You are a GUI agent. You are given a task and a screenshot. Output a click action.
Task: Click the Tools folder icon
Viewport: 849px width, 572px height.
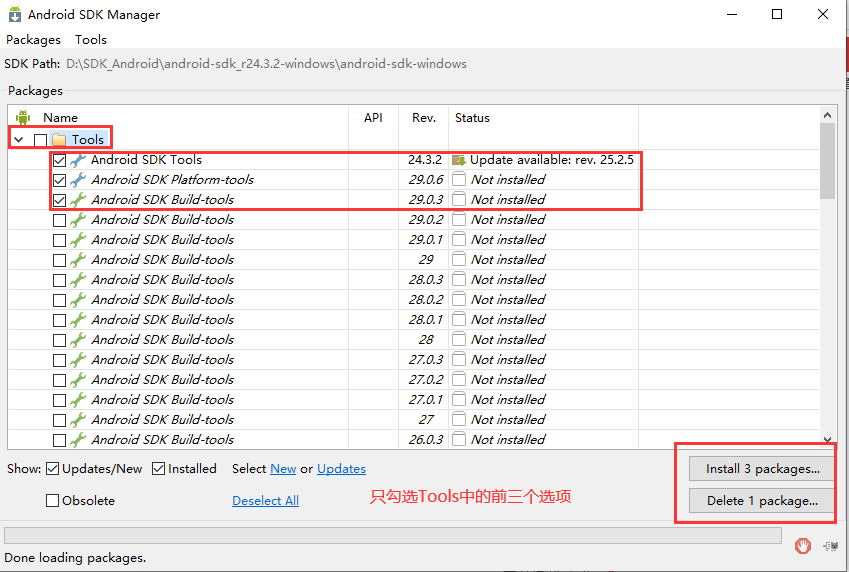(59, 140)
